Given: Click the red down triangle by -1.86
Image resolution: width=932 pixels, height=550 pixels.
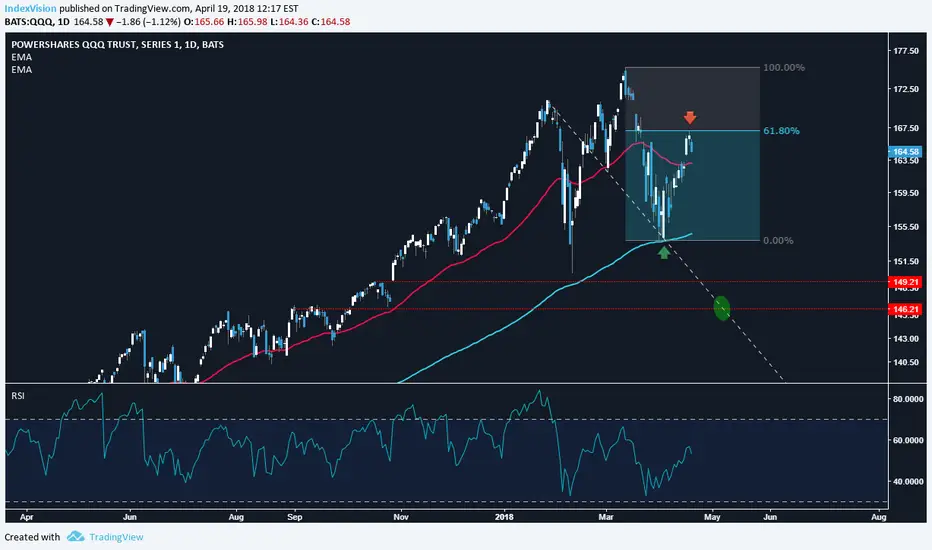Looking at the screenshot, I should [x=109, y=22].
